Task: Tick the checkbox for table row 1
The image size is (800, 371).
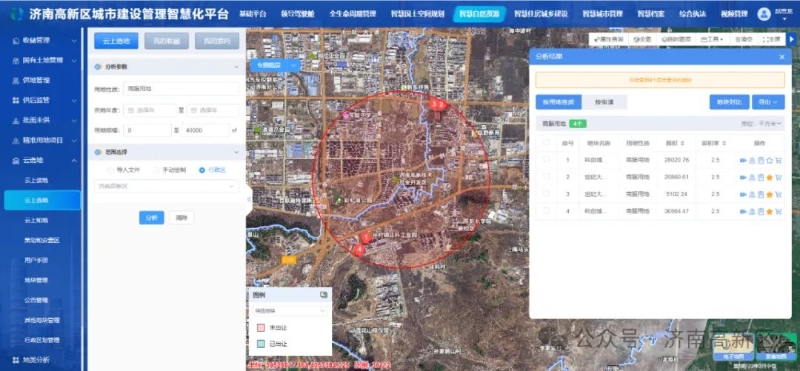Action: point(546,160)
